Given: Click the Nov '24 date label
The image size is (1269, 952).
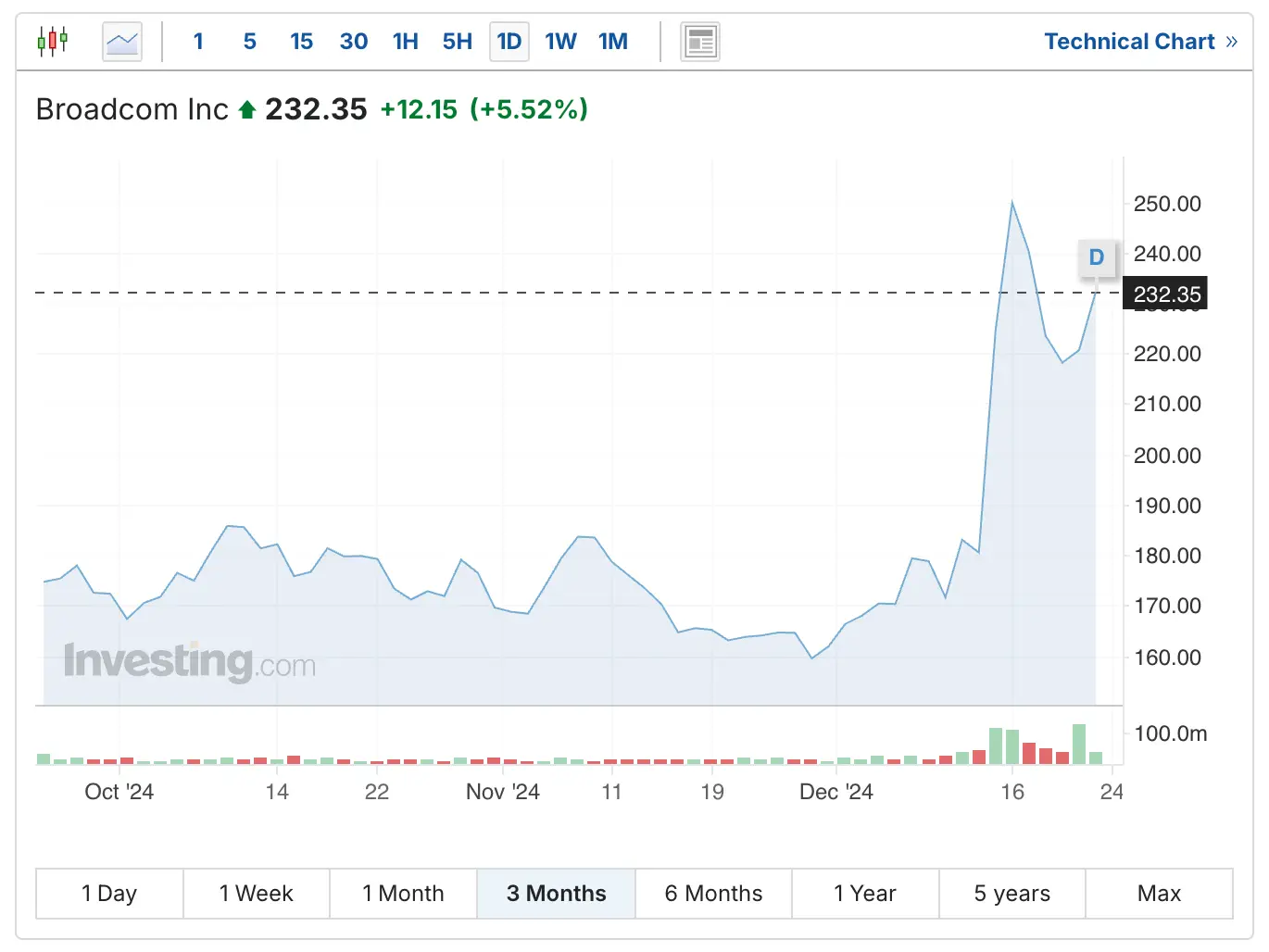Looking at the screenshot, I should tap(503, 792).
